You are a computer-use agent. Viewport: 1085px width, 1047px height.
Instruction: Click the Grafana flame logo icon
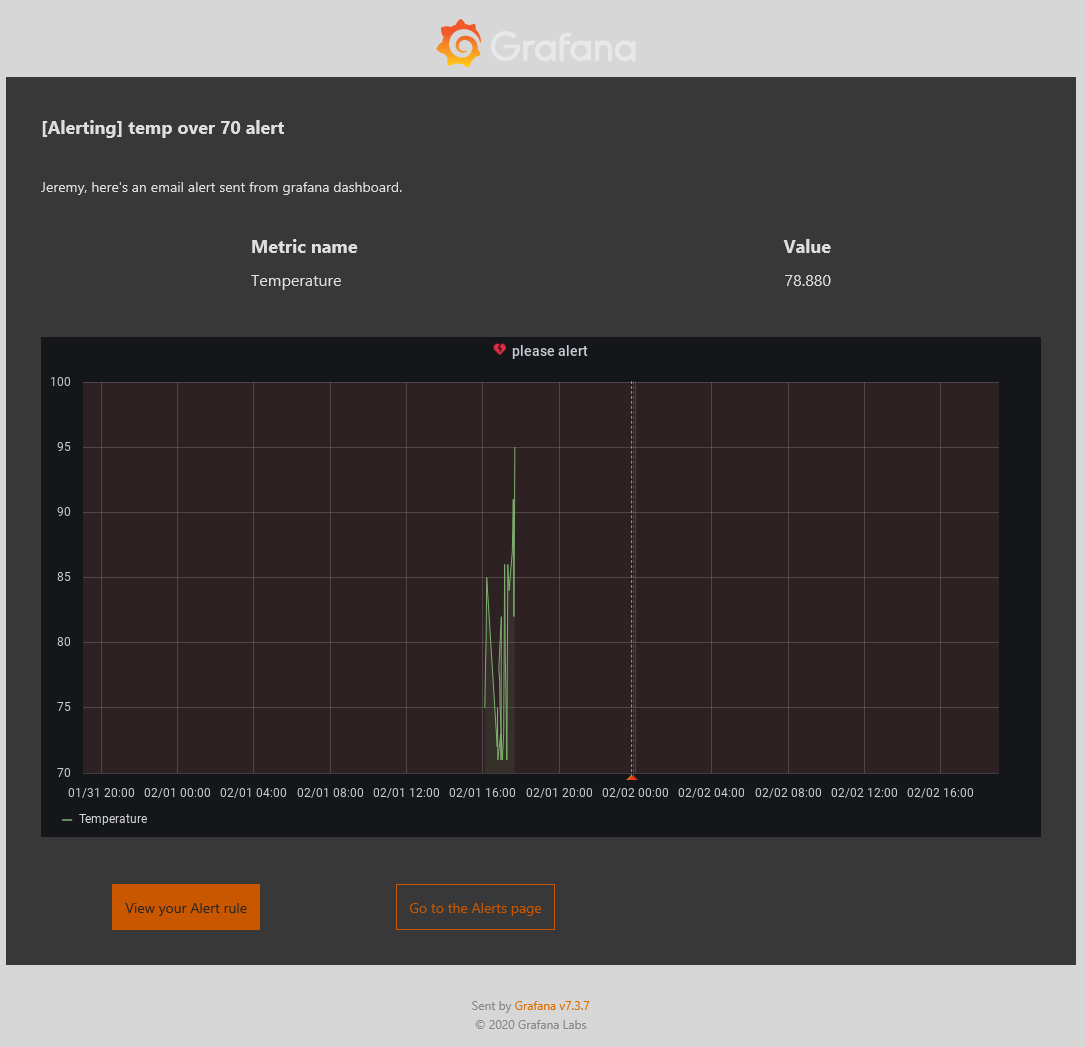coord(459,44)
